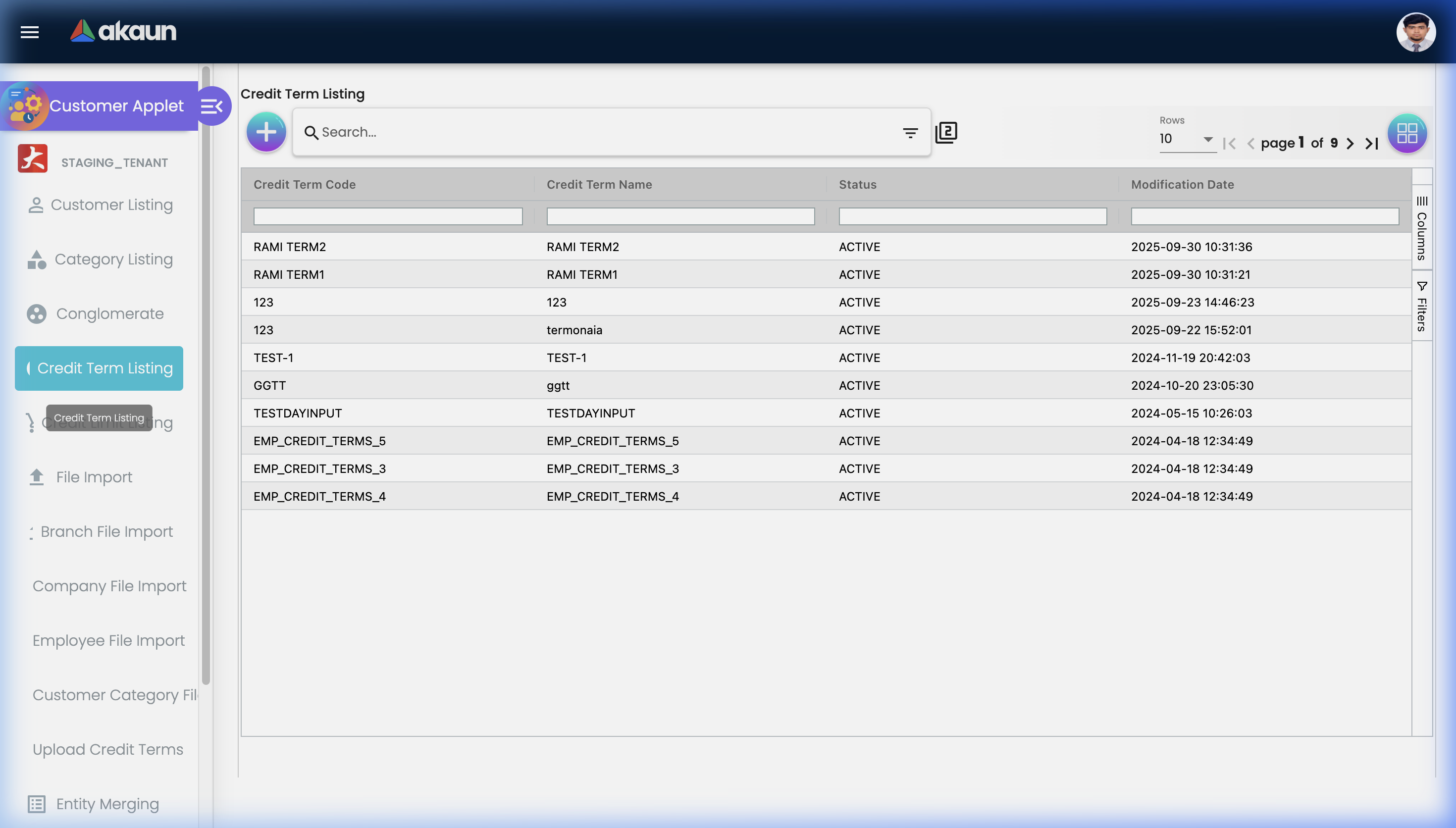Open the Entity Merging section

tap(107, 804)
